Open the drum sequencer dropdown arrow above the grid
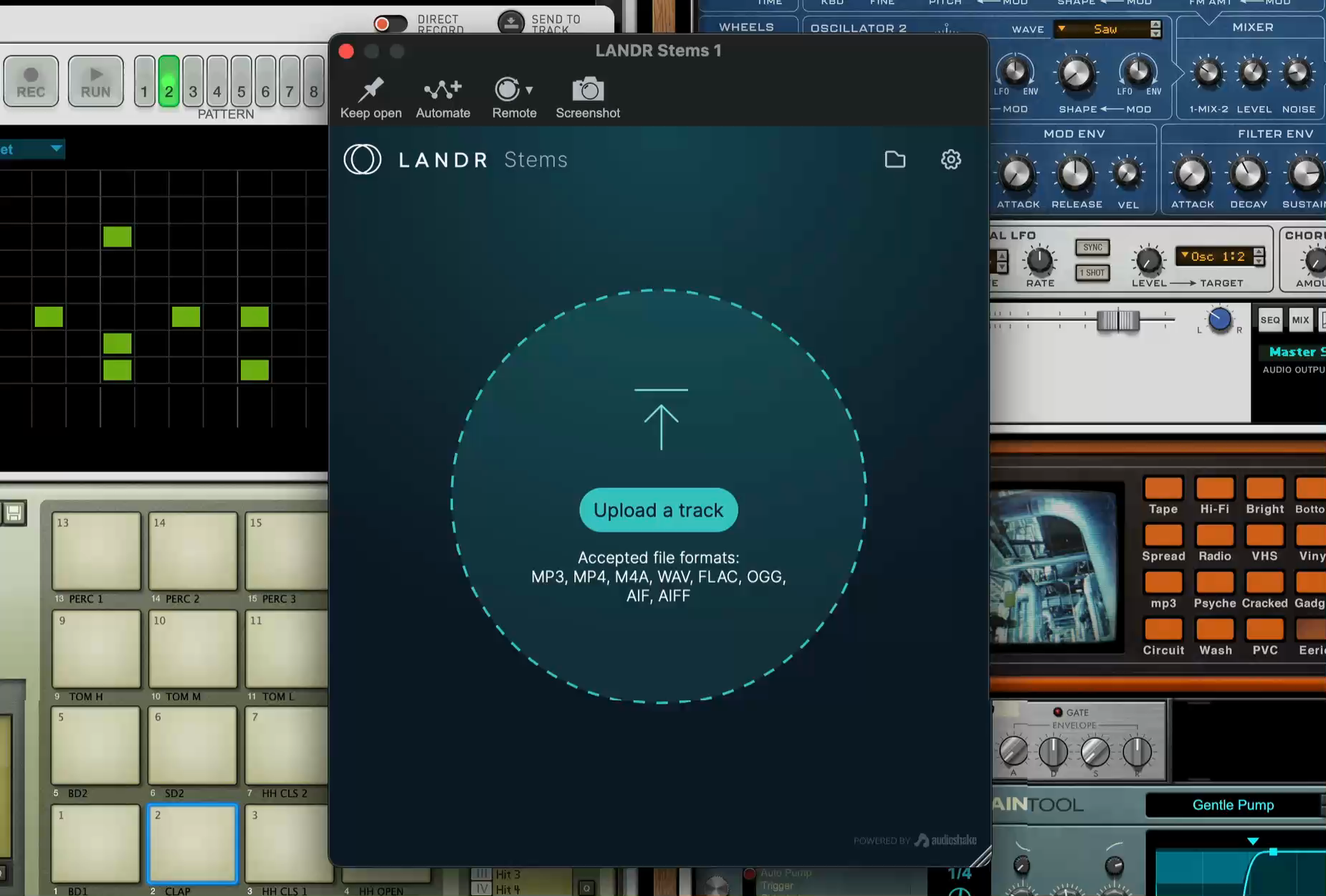 tap(56, 148)
